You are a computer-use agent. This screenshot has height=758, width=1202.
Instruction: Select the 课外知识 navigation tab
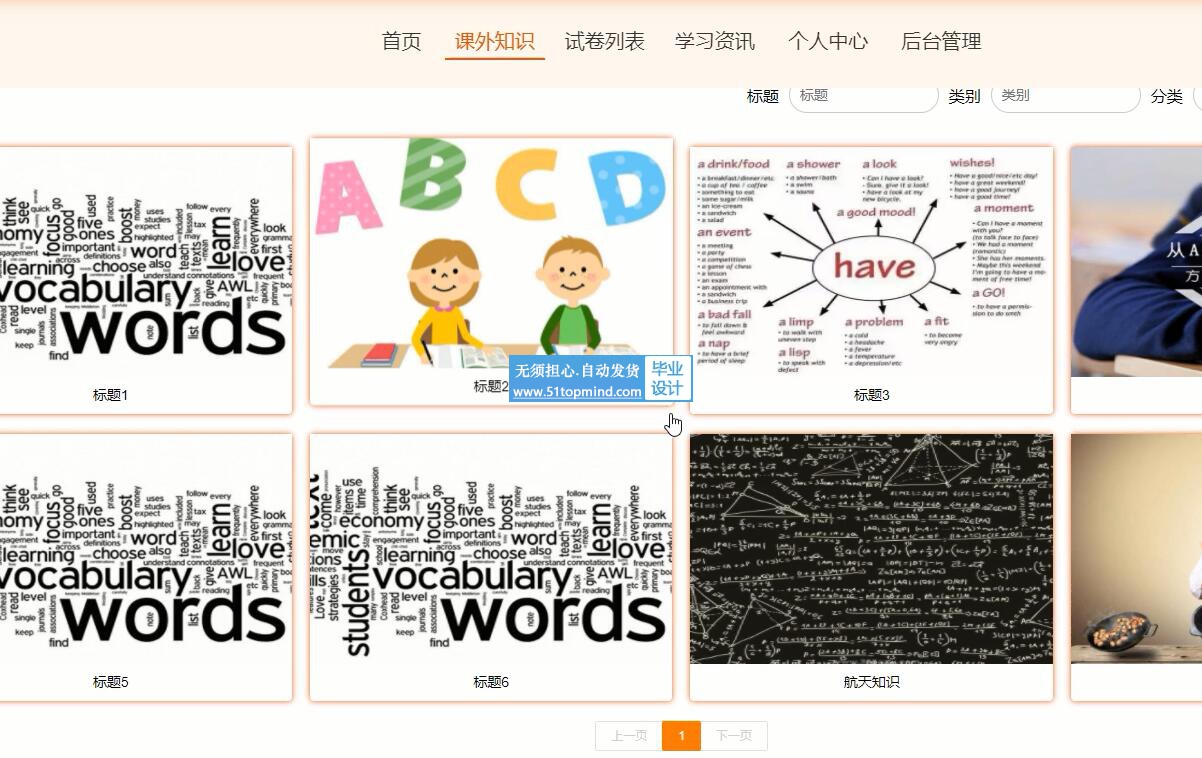[x=495, y=42]
